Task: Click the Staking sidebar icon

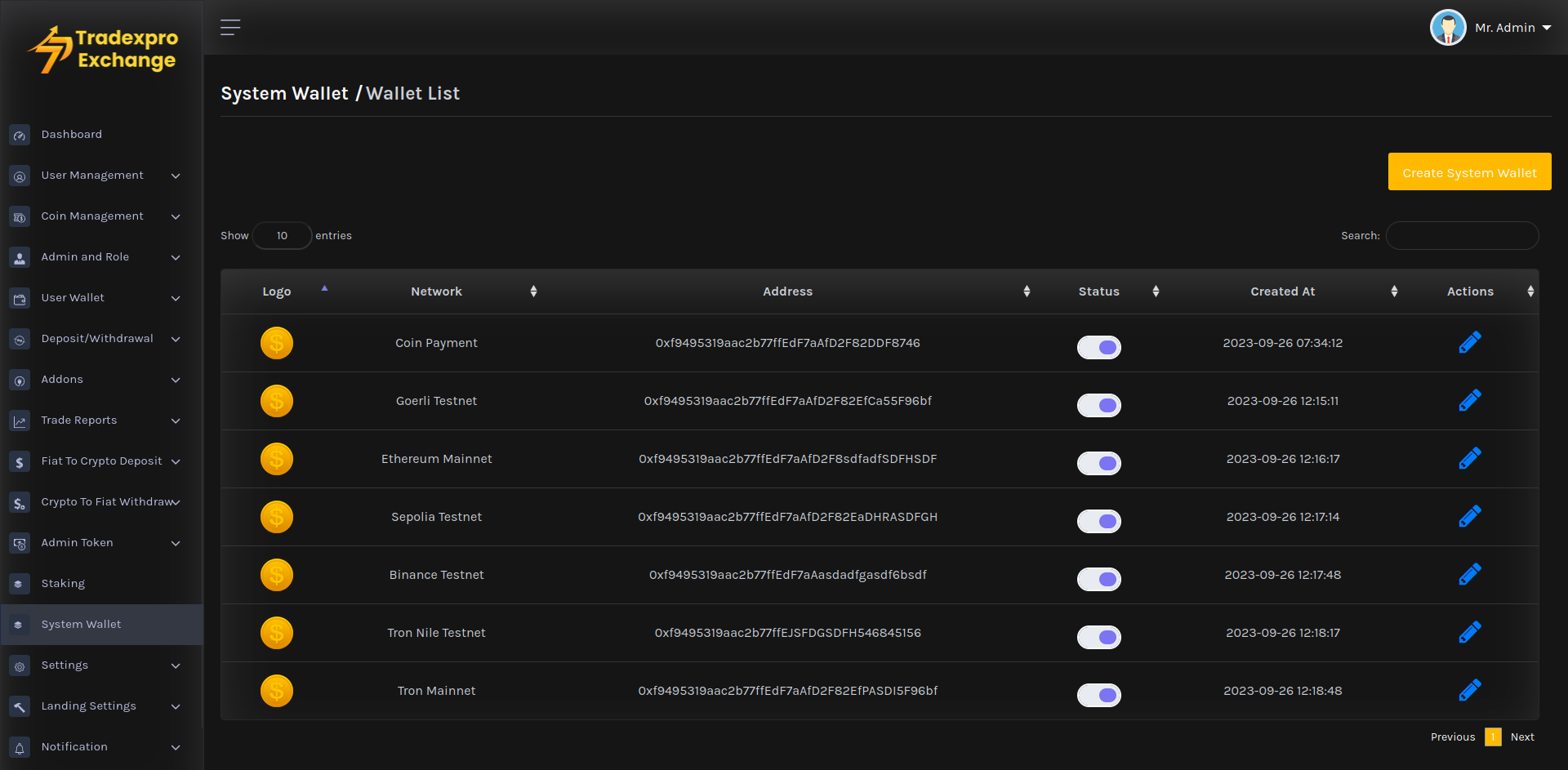Action: pos(20,584)
